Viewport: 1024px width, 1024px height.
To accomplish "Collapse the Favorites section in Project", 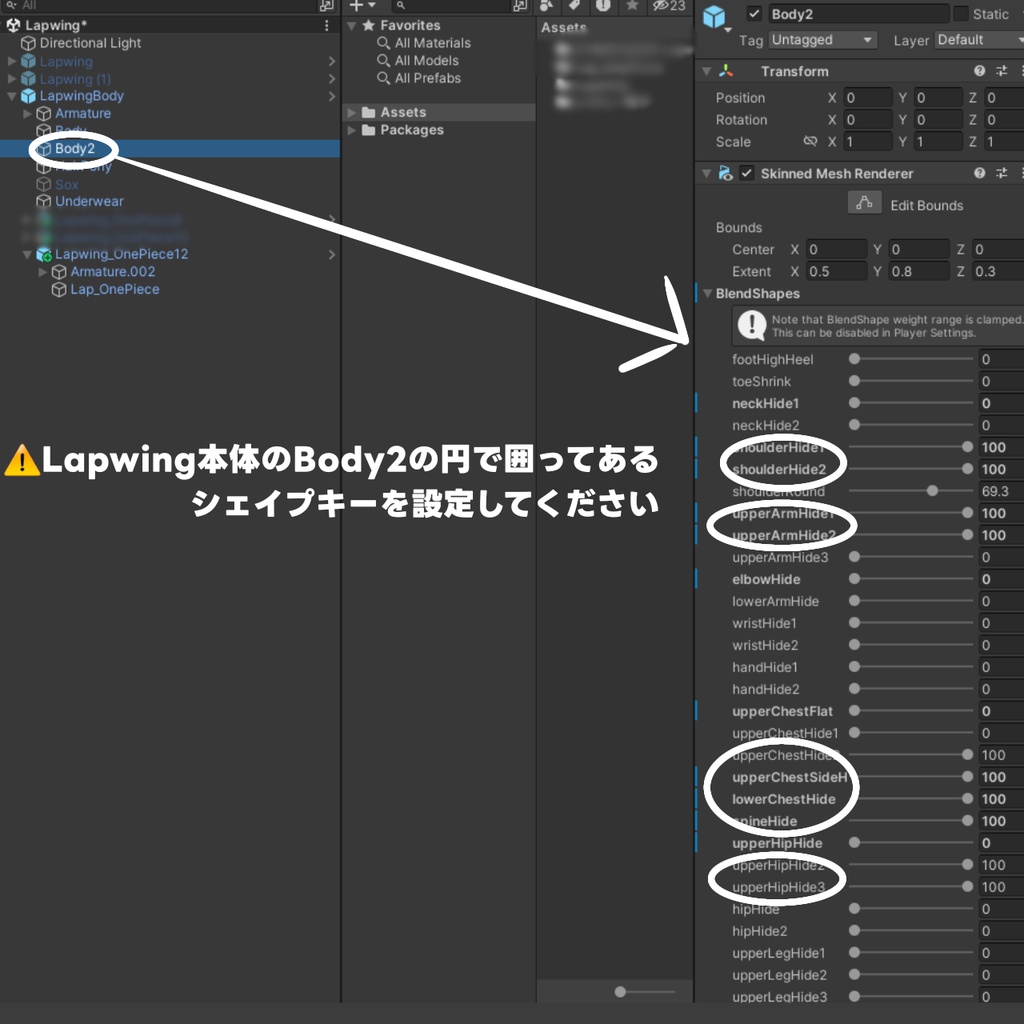I will [351, 25].
